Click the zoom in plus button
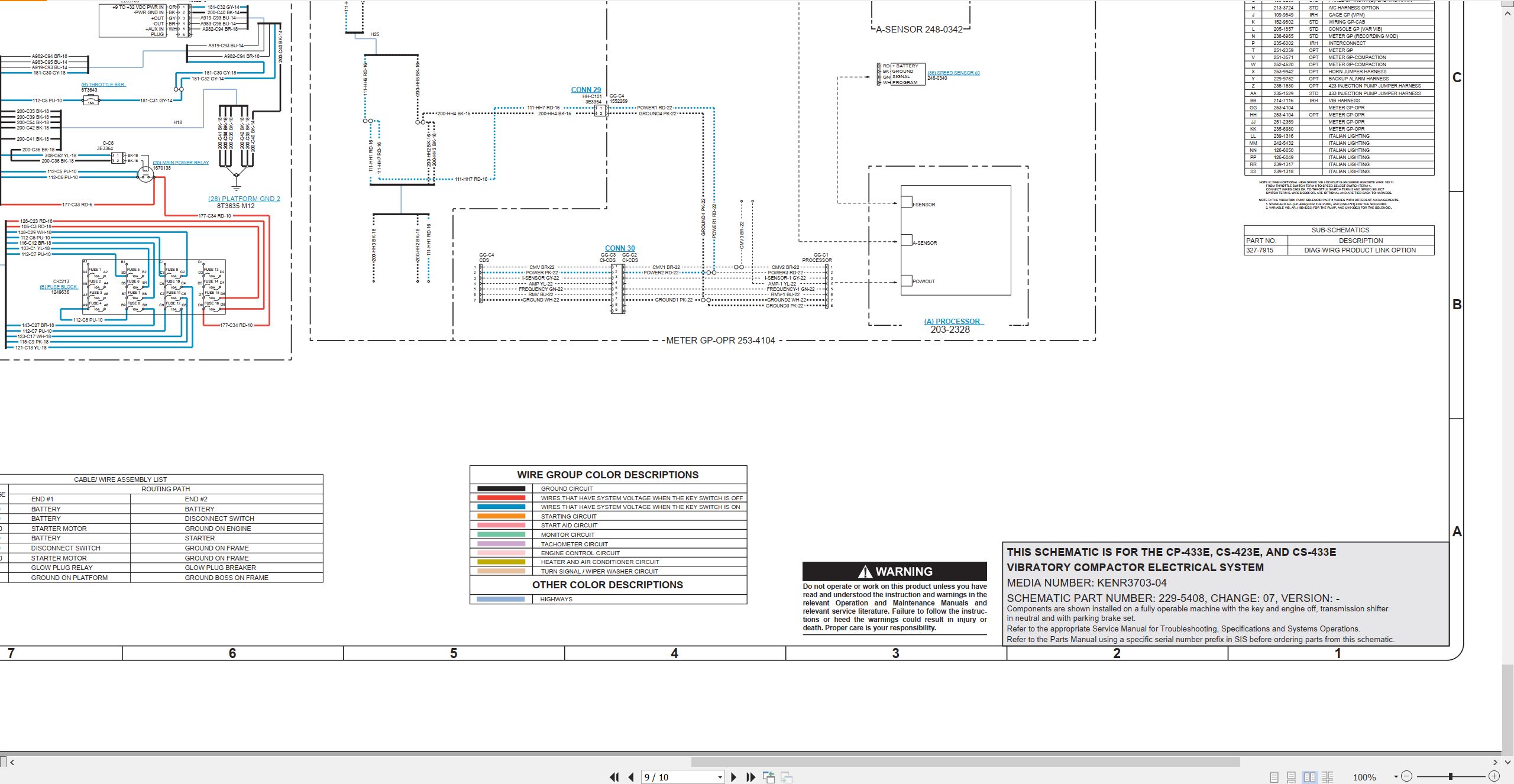The height and width of the screenshot is (784, 1514). [1494, 776]
